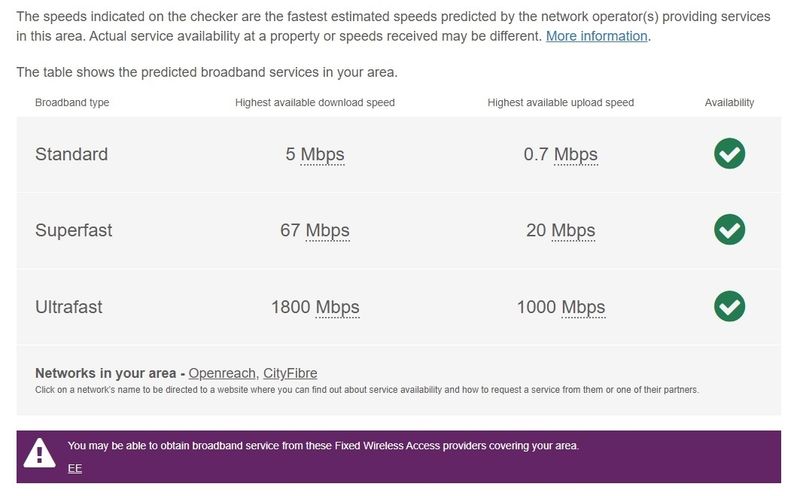Follow the EE Fixed Wireless provider link
This screenshot has height=496, width=800.
coord(75,468)
